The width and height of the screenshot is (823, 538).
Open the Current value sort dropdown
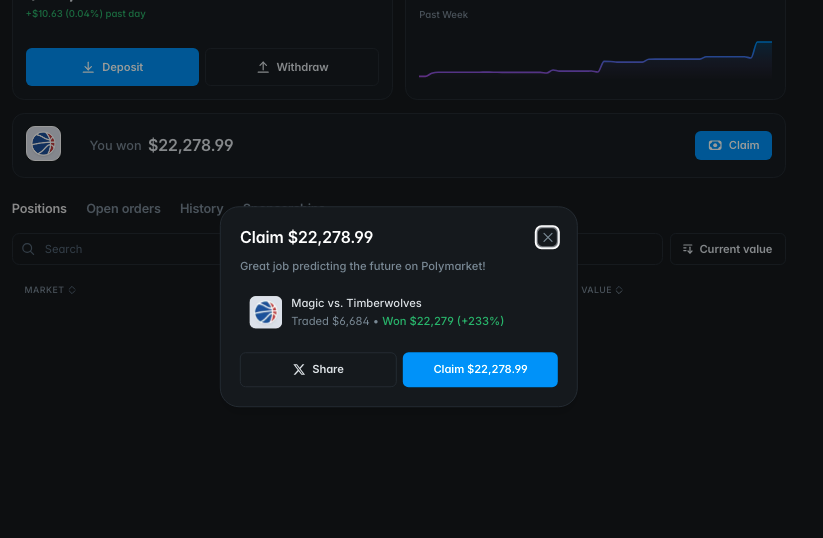(x=727, y=249)
